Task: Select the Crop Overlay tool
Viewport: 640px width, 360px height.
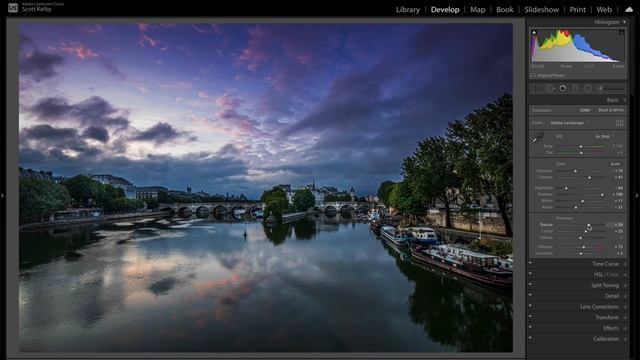Action: pyautogui.click(x=536, y=89)
